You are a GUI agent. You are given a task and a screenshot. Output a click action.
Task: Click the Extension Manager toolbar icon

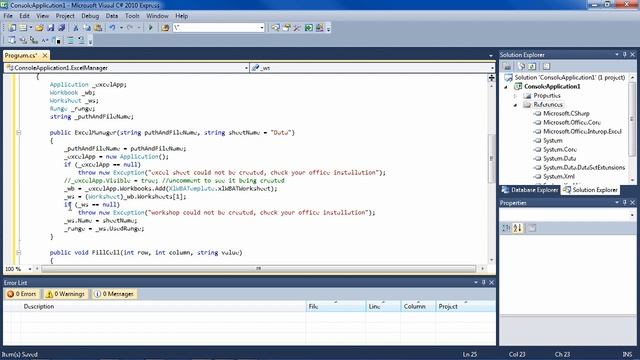pyautogui.click(x=320, y=28)
